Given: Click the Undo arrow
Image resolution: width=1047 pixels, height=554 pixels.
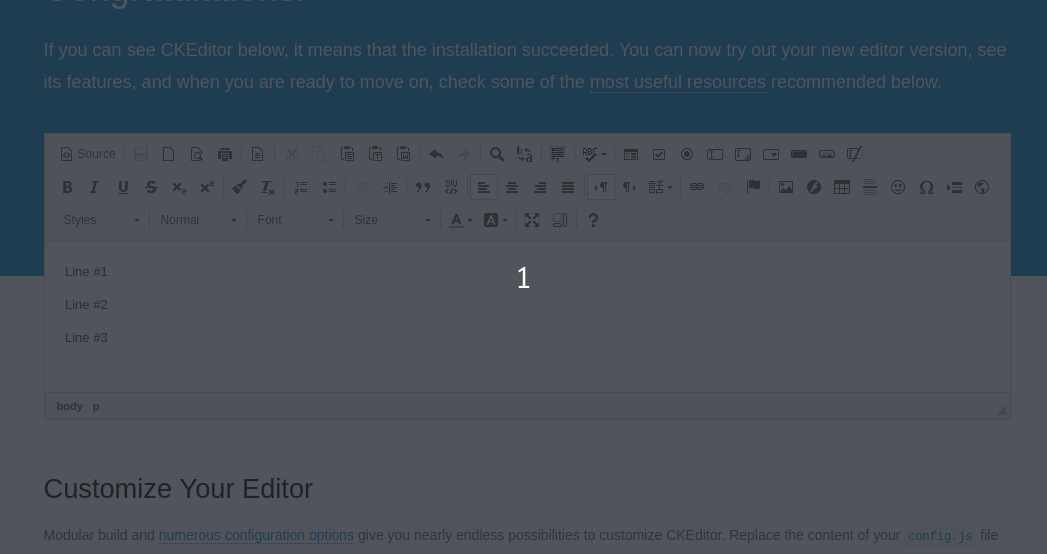Looking at the screenshot, I should point(436,154).
